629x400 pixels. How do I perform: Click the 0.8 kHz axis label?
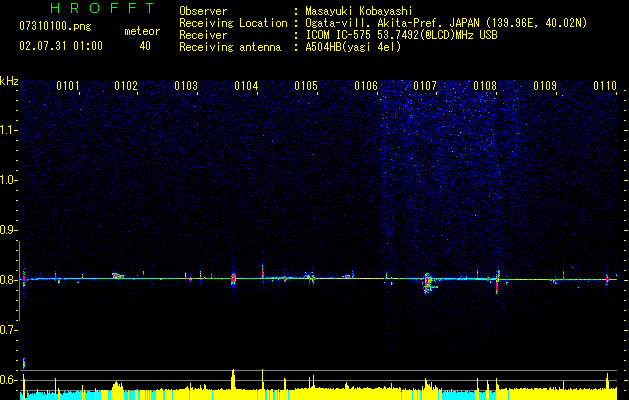8,280
